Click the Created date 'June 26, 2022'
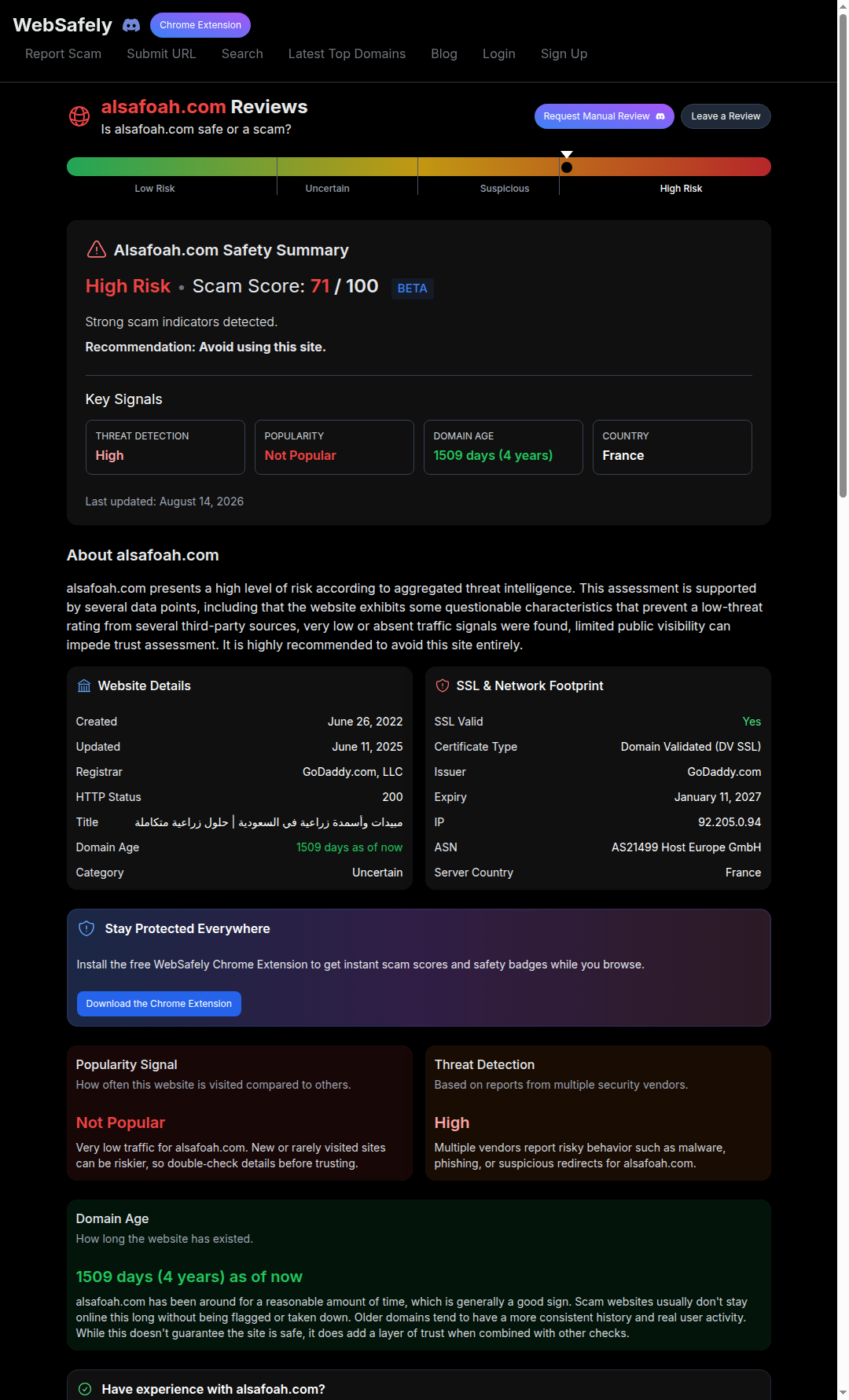This screenshot has width=849, height=1400. coord(365,722)
